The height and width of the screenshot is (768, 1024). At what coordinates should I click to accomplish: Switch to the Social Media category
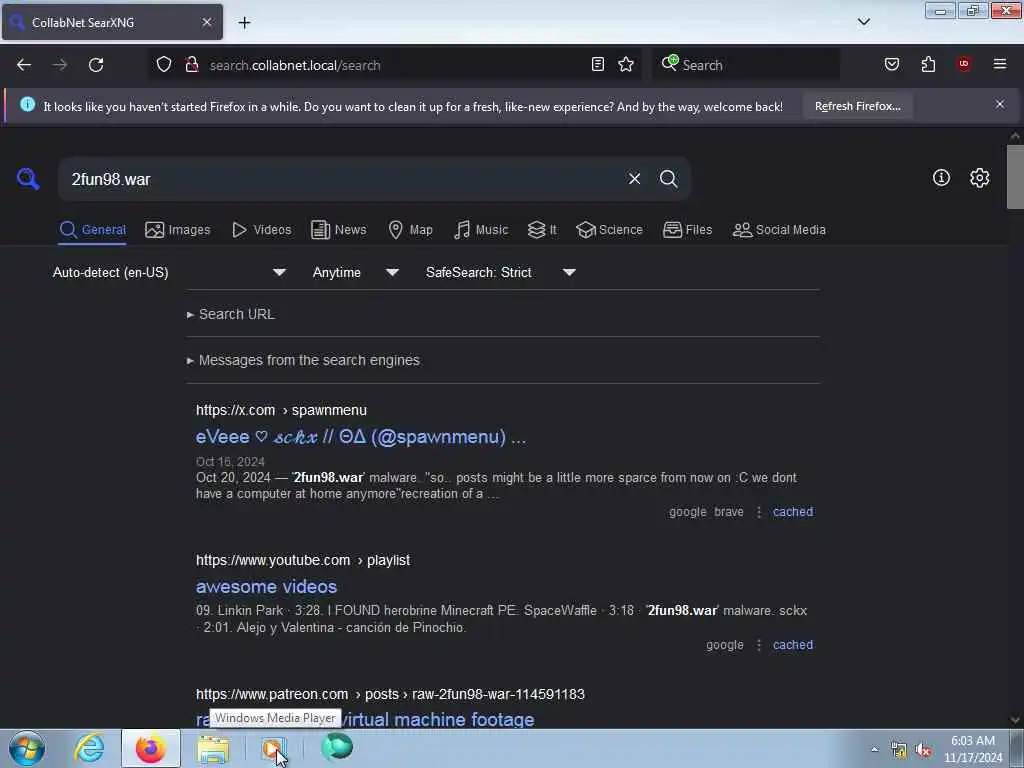point(779,230)
